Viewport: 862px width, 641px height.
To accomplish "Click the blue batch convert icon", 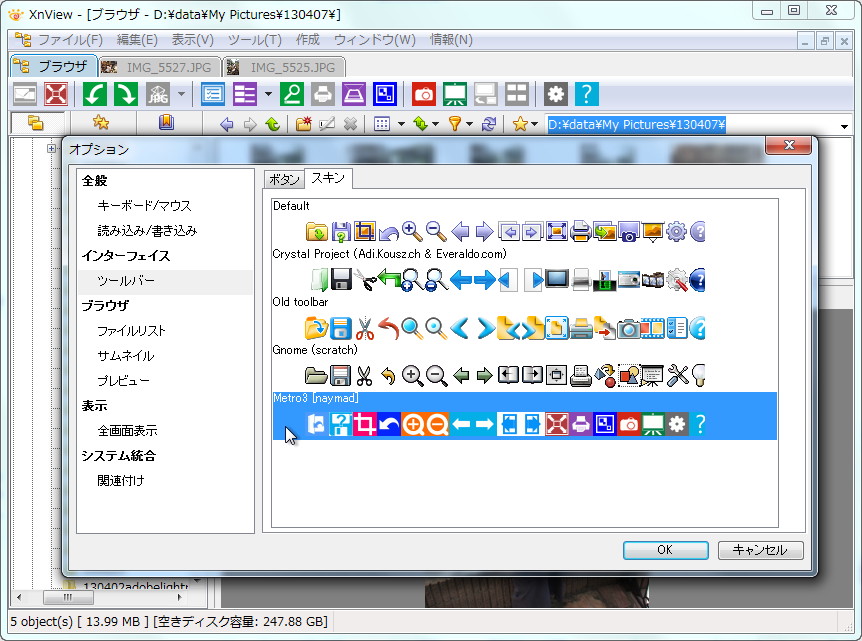I will 385,95.
